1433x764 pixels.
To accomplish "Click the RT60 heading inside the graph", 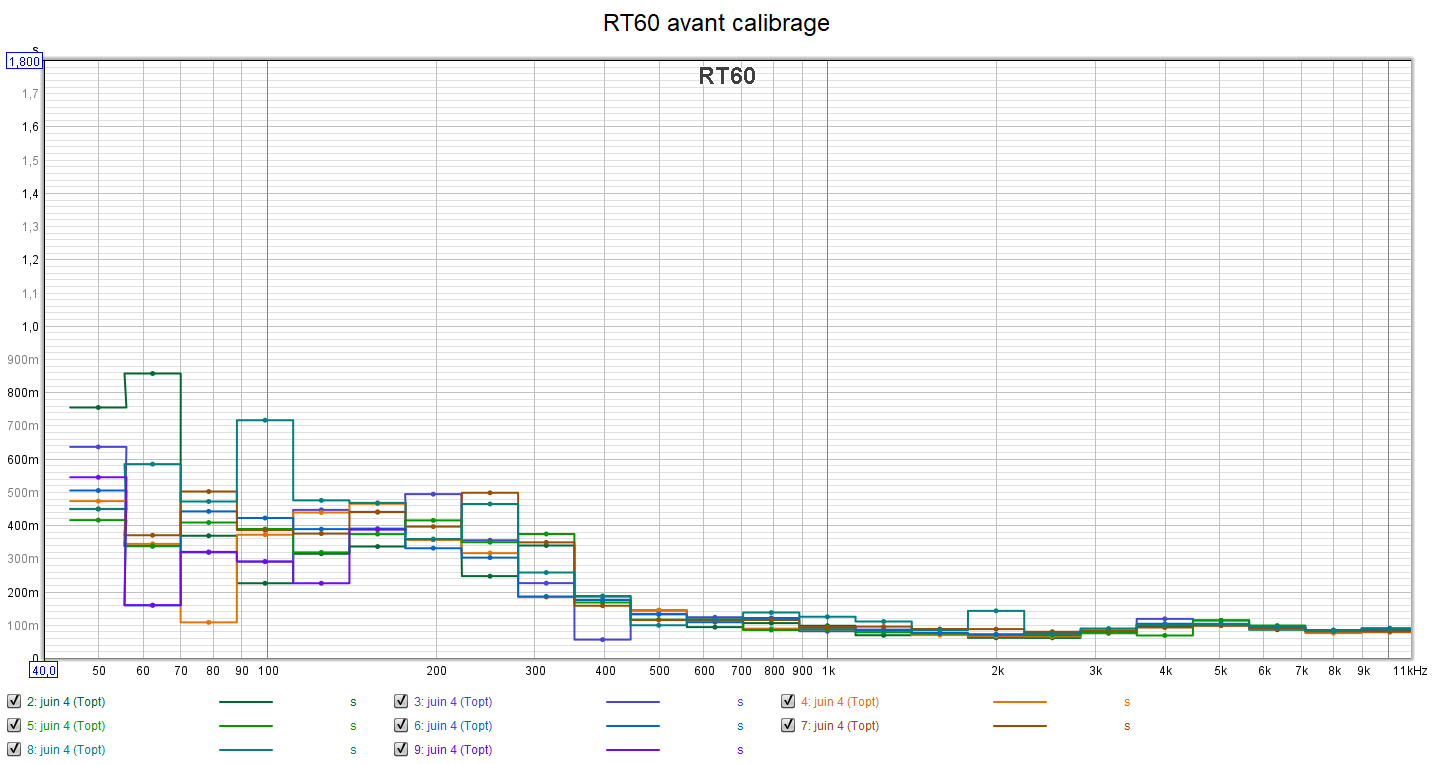I will coord(727,76).
